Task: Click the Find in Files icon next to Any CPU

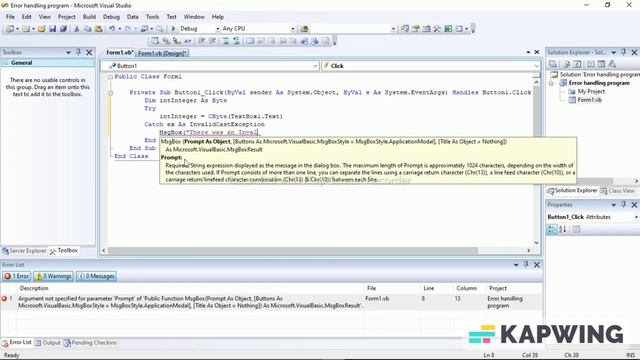Action: [x=304, y=29]
